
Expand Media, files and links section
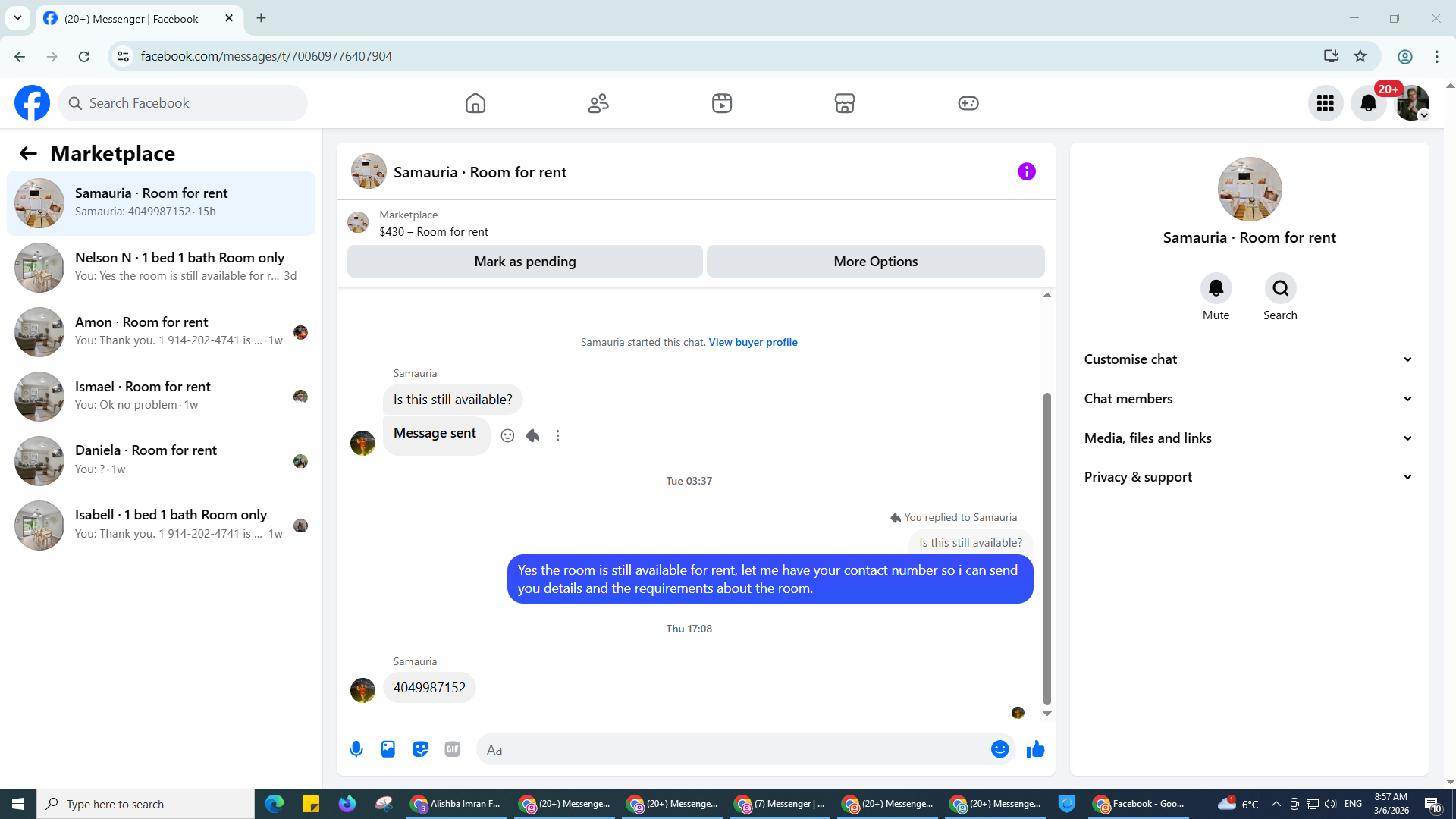[x=1249, y=438]
